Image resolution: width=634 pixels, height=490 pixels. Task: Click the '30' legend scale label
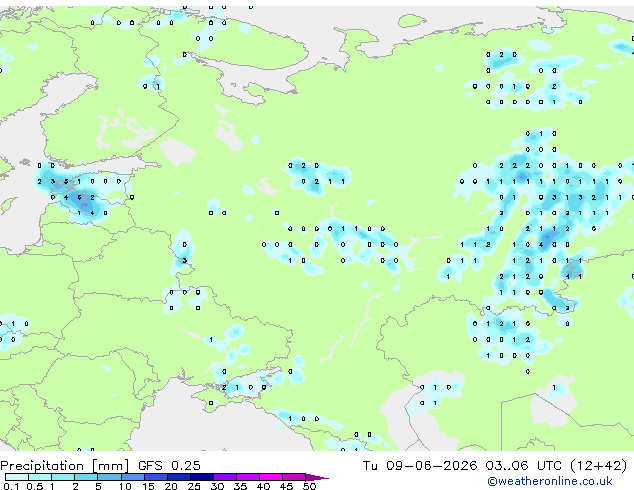tap(218, 486)
